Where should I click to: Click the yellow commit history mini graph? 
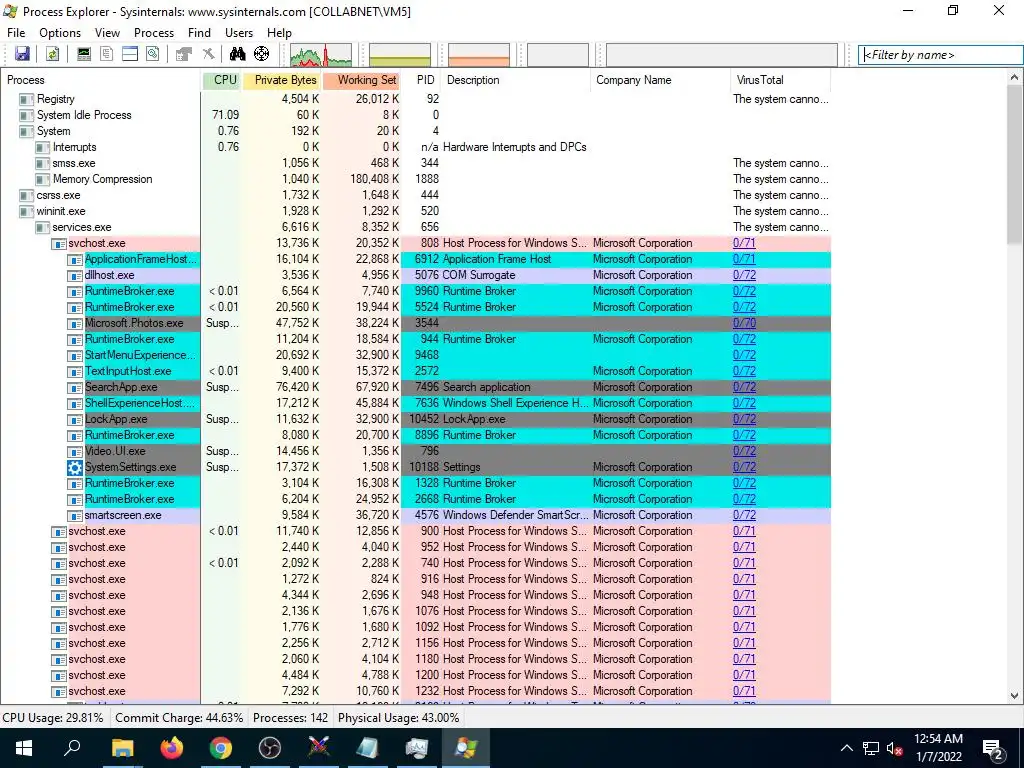click(x=400, y=55)
